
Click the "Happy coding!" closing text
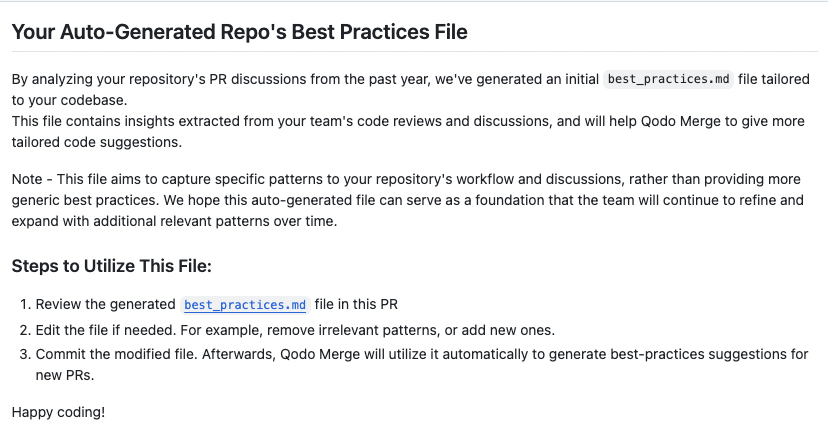(59, 412)
